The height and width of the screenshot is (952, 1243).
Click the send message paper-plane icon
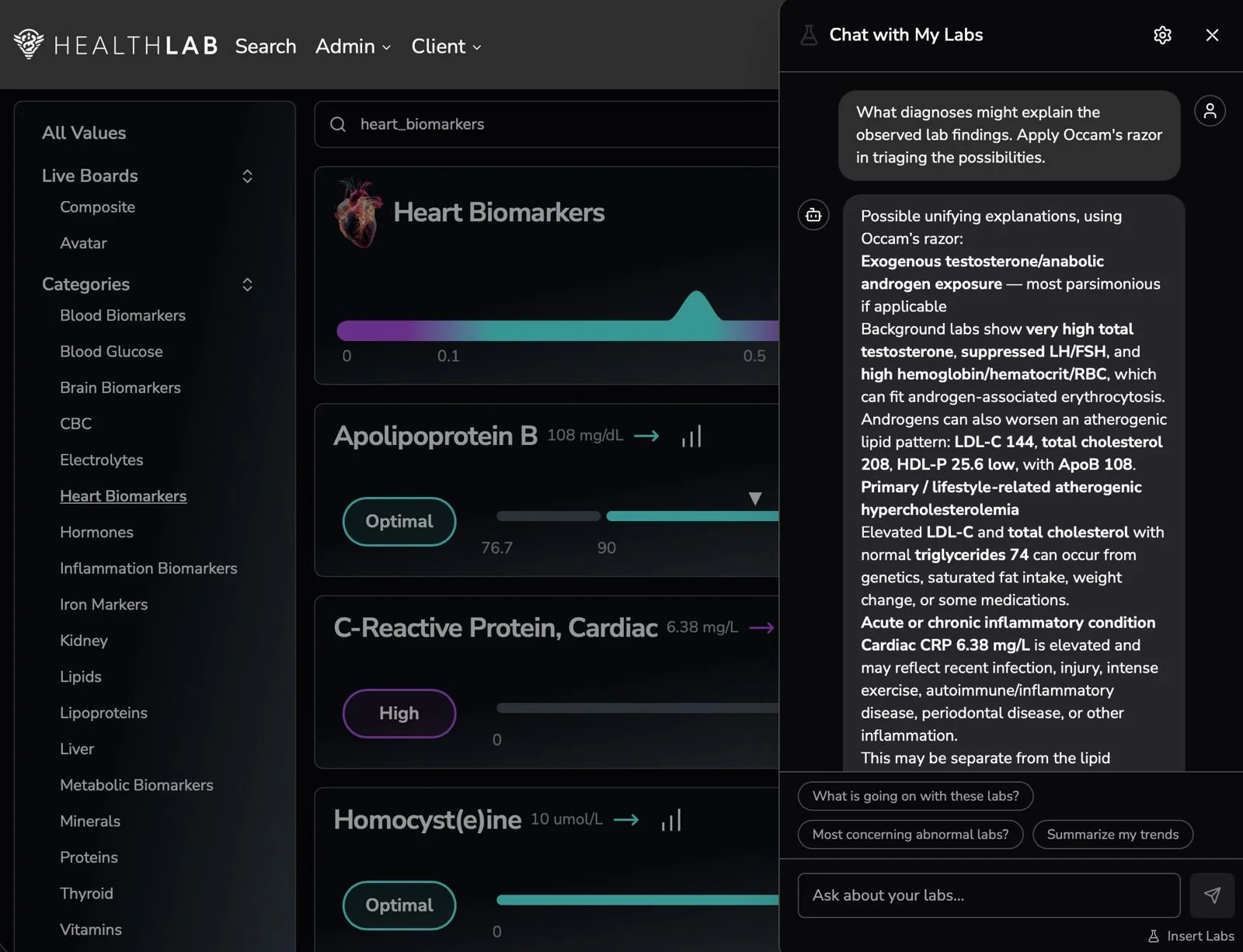(1212, 895)
